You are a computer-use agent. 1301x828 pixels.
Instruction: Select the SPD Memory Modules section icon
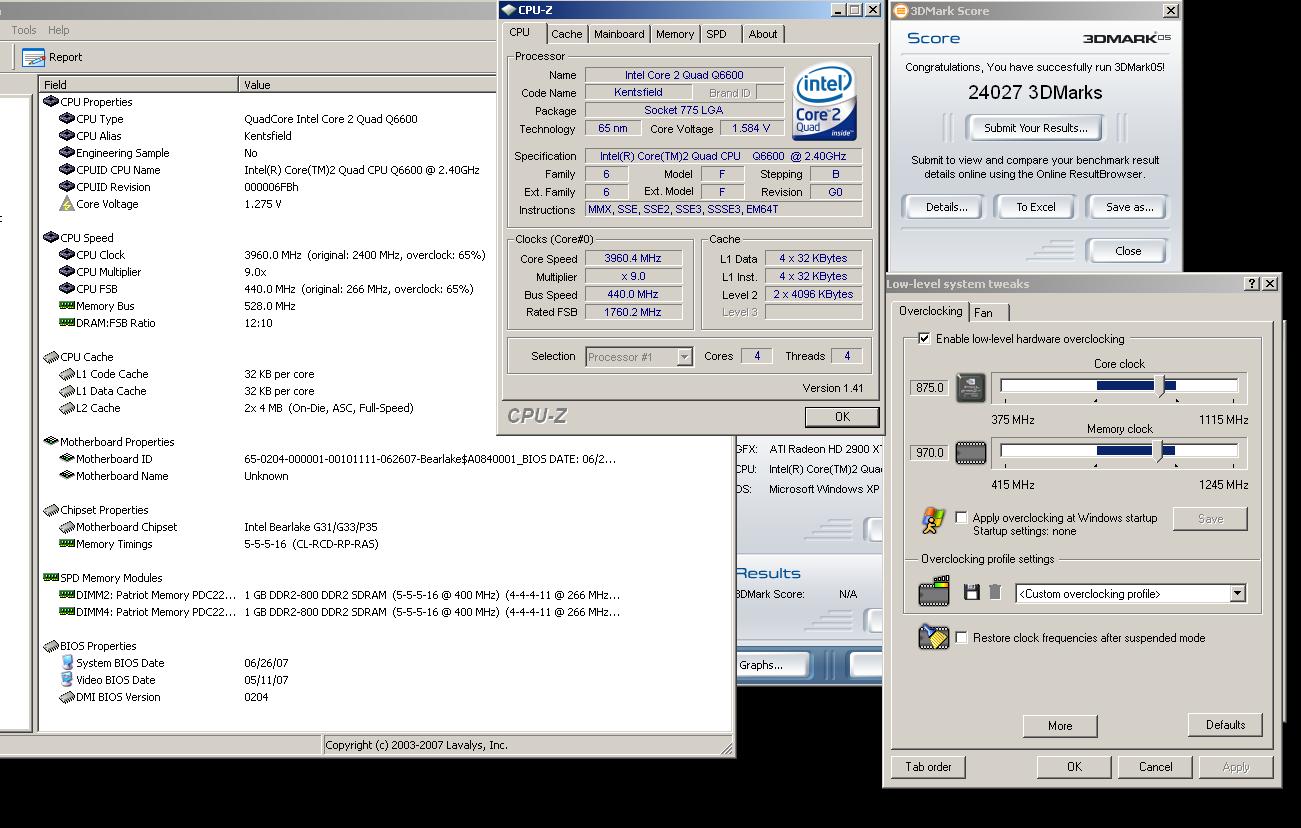pos(51,578)
